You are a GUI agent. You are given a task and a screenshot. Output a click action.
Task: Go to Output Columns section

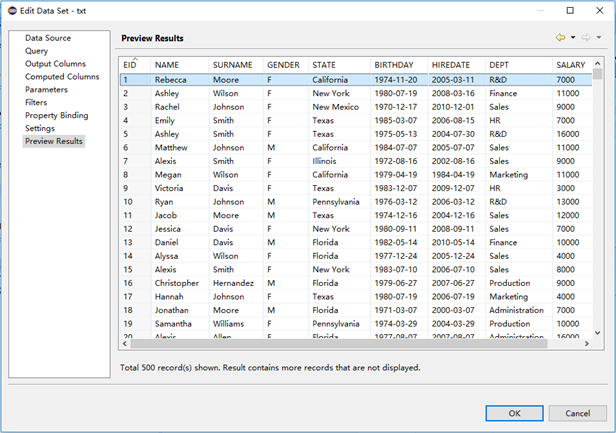tap(56, 64)
